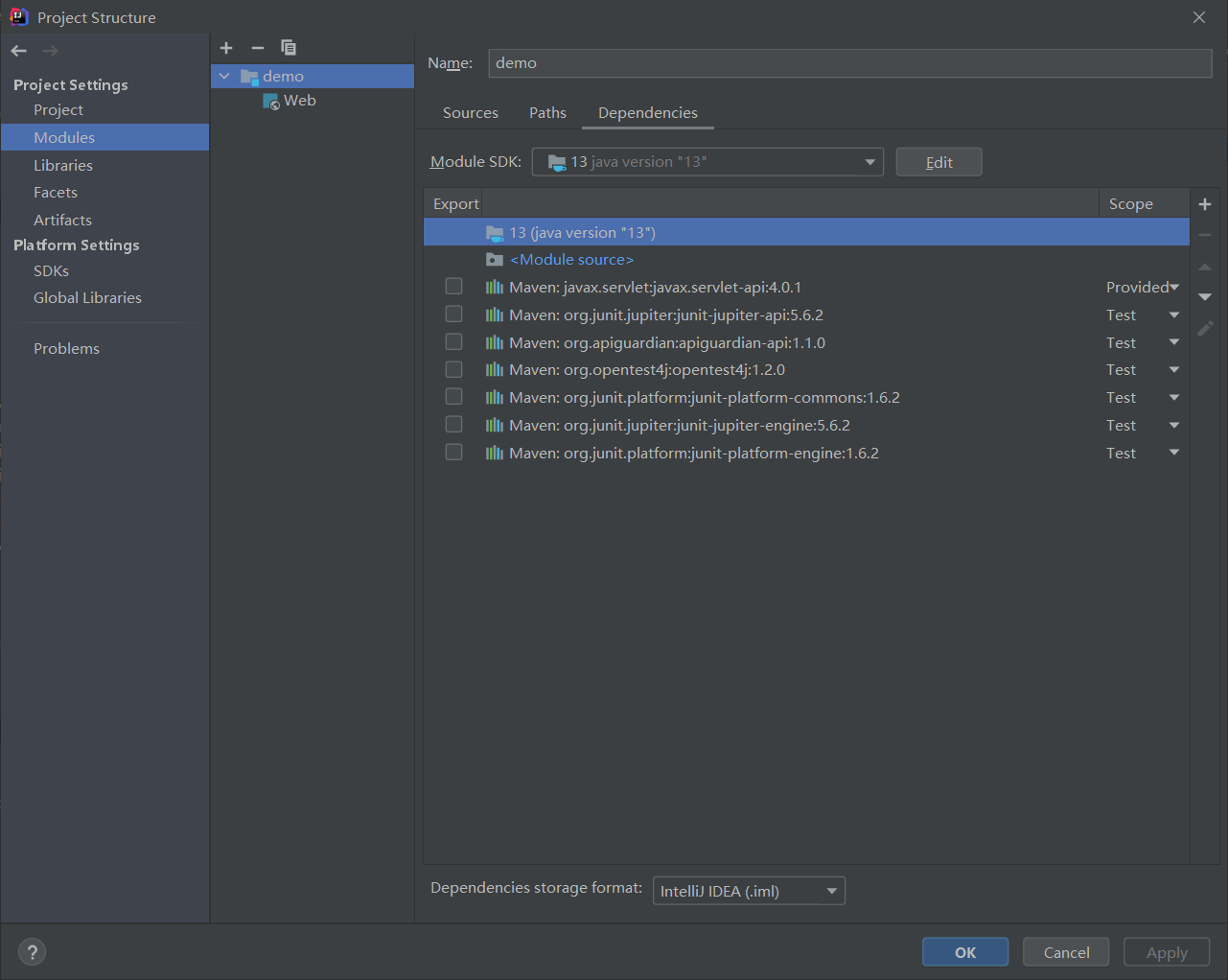Add a dependency with the plus icon
This screenshot has width=1228, height=980.
click(x=1205, y=204)
